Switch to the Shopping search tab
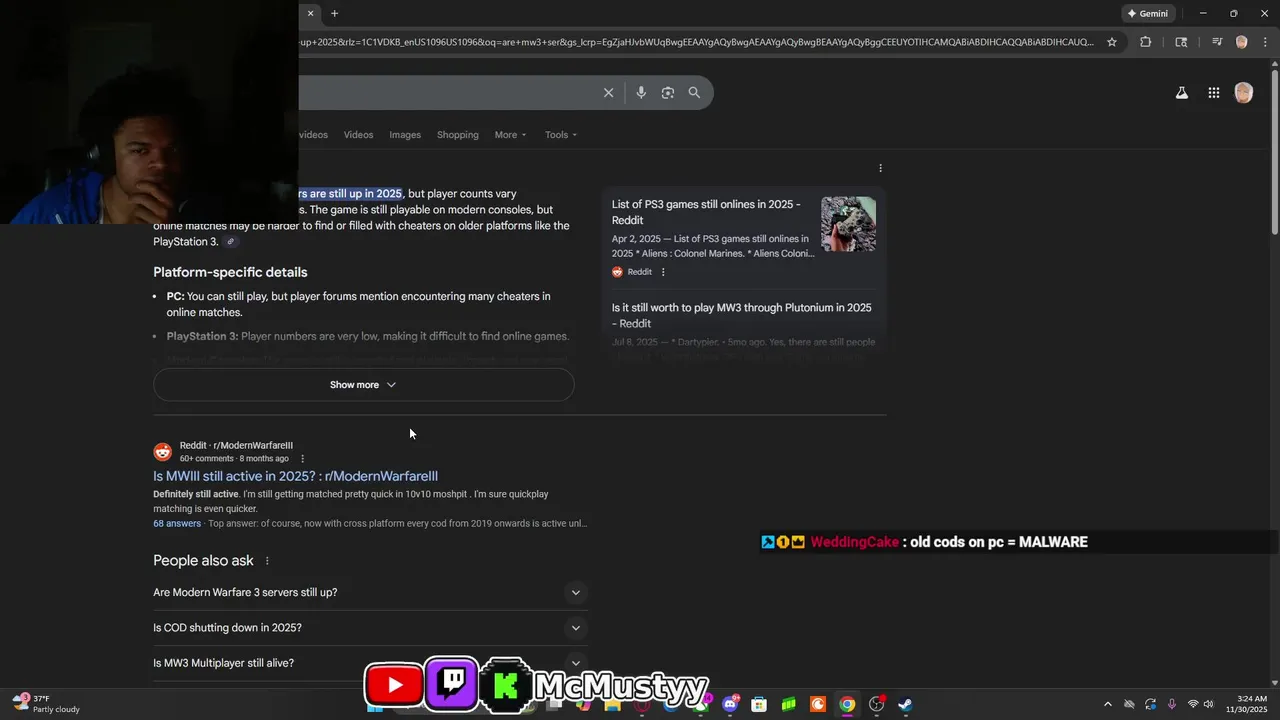 point(458,135)
